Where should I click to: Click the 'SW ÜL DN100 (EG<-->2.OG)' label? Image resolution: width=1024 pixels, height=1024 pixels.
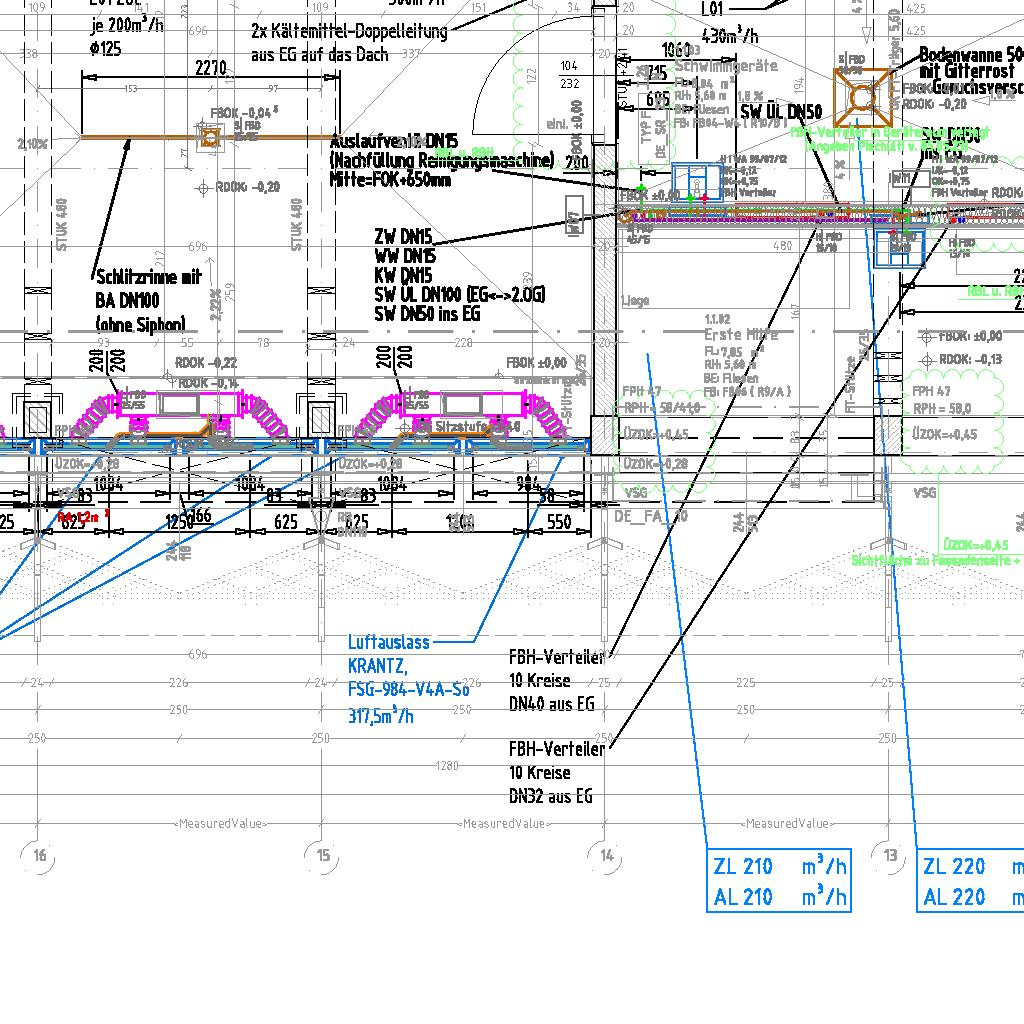[x=460, y=295]
